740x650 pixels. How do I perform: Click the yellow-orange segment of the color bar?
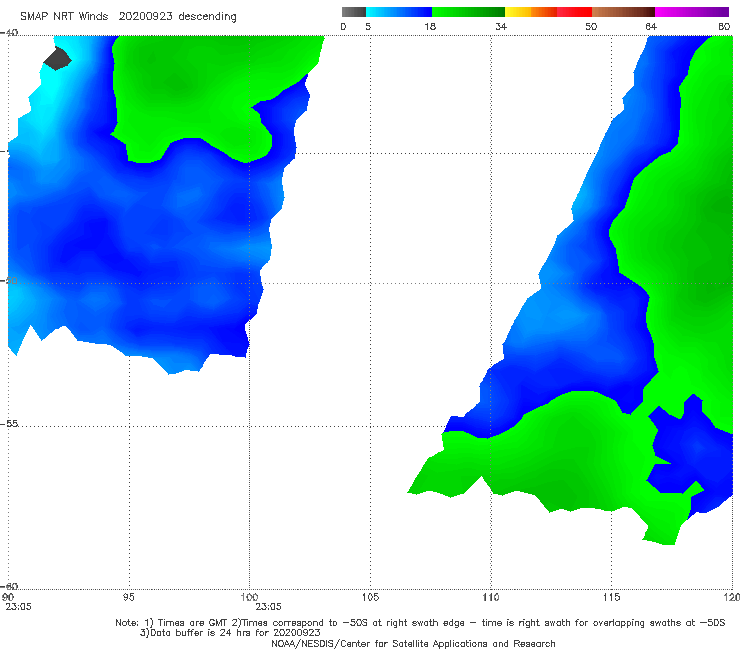point(530,12)
